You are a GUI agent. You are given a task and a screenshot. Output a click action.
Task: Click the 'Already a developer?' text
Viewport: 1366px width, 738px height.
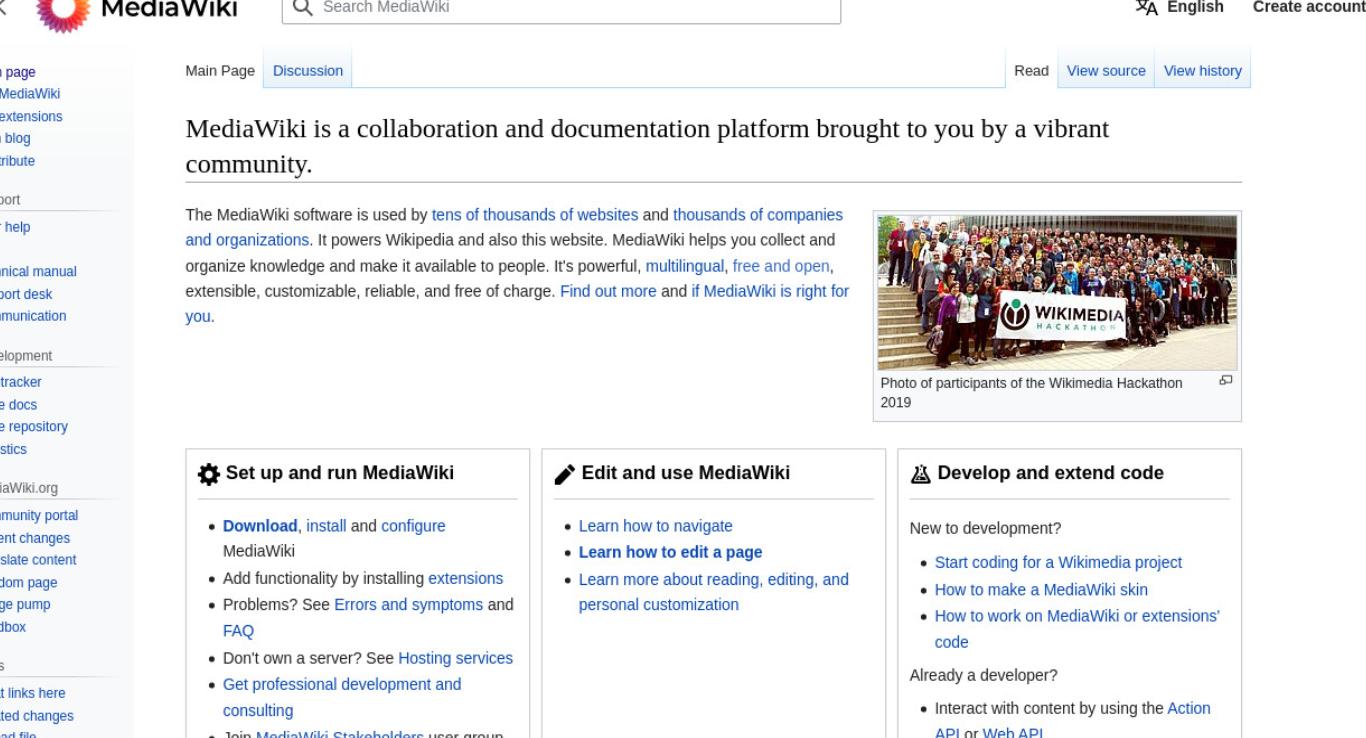pyautogui.click(x=984, y=675)
